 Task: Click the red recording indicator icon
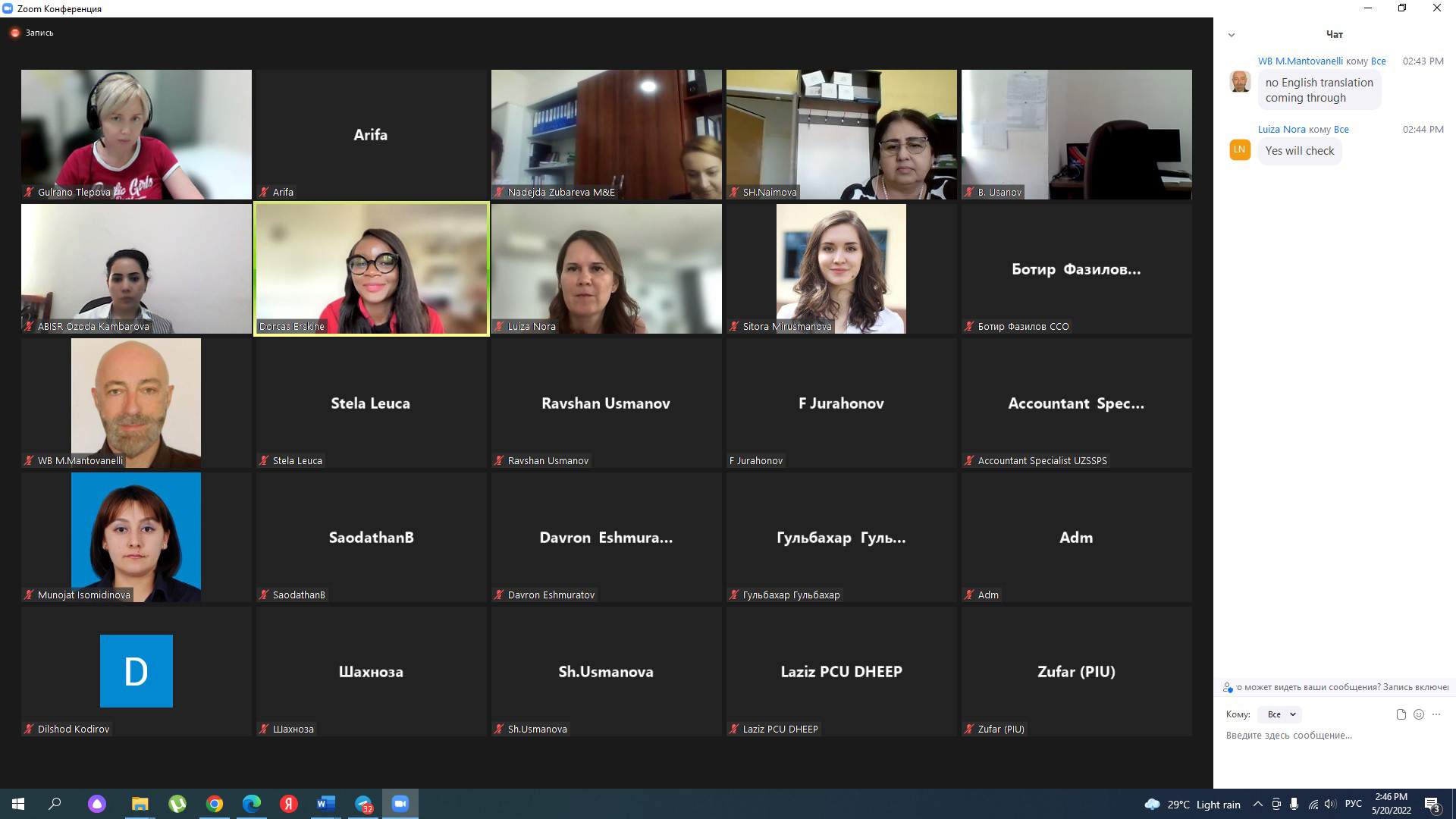[14, 33]
